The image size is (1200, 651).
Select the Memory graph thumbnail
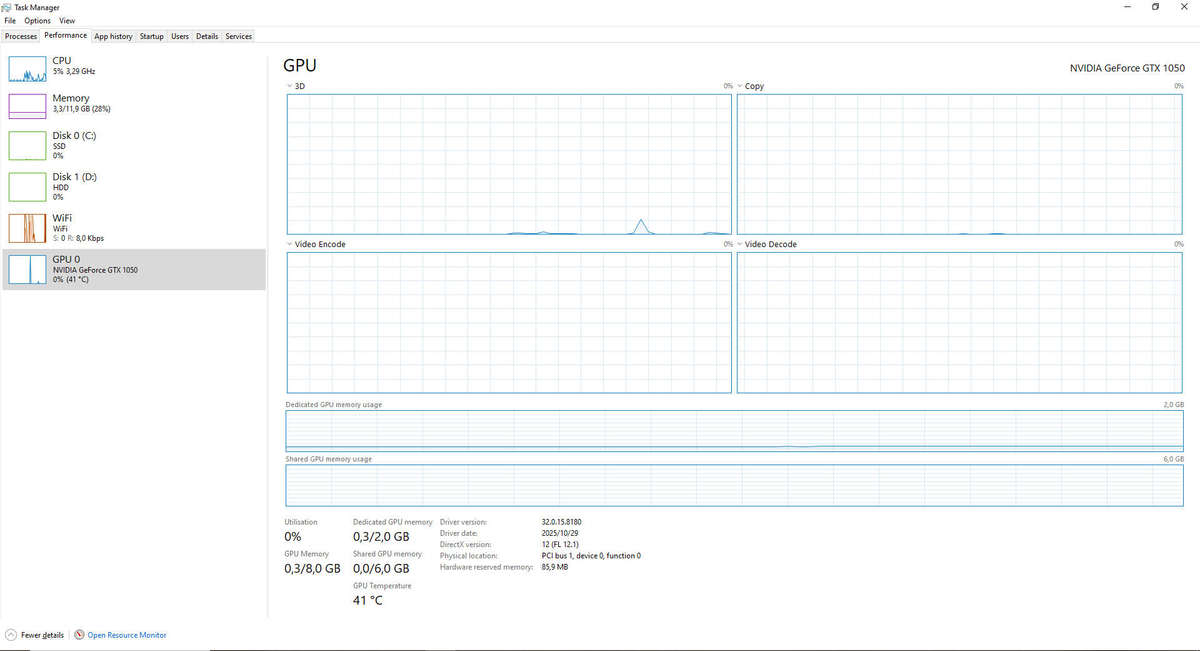(28, 106)
